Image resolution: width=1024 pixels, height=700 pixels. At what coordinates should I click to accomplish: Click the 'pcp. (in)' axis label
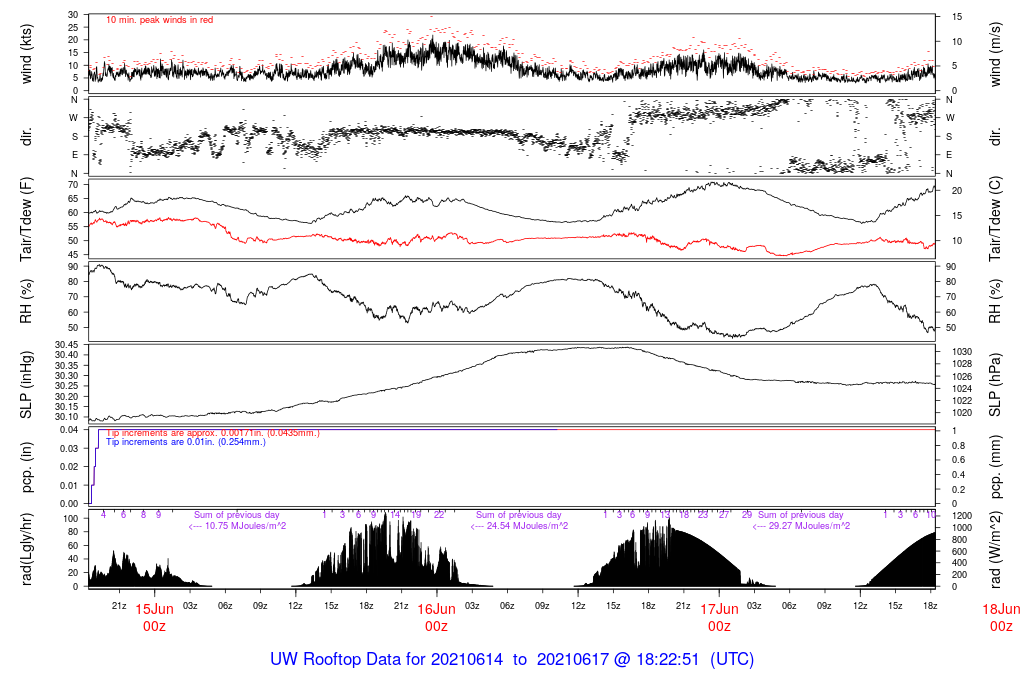pyautogui.click(x=26, y=467)
